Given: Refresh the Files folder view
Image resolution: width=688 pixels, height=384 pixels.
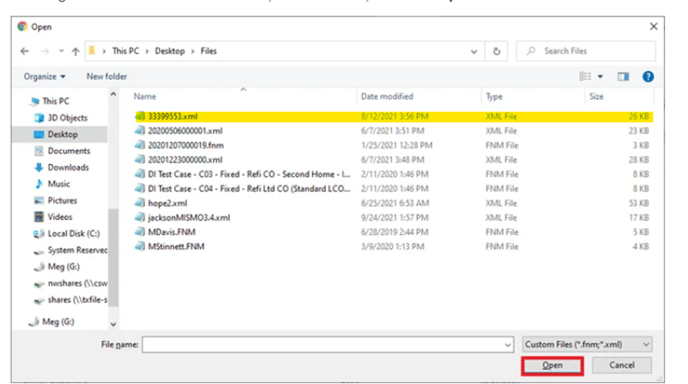Looking at the screenshot, I should coord(496,51).
